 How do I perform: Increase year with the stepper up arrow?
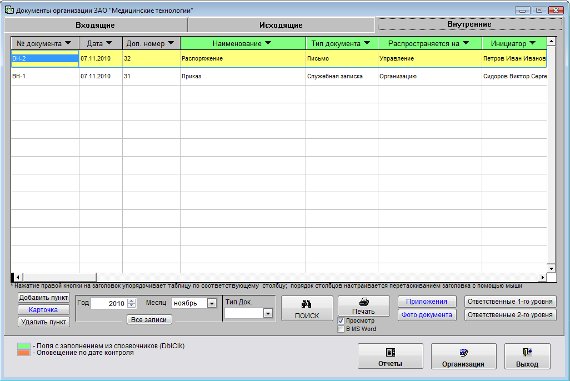pyautogui.click(x=132, y=301)
